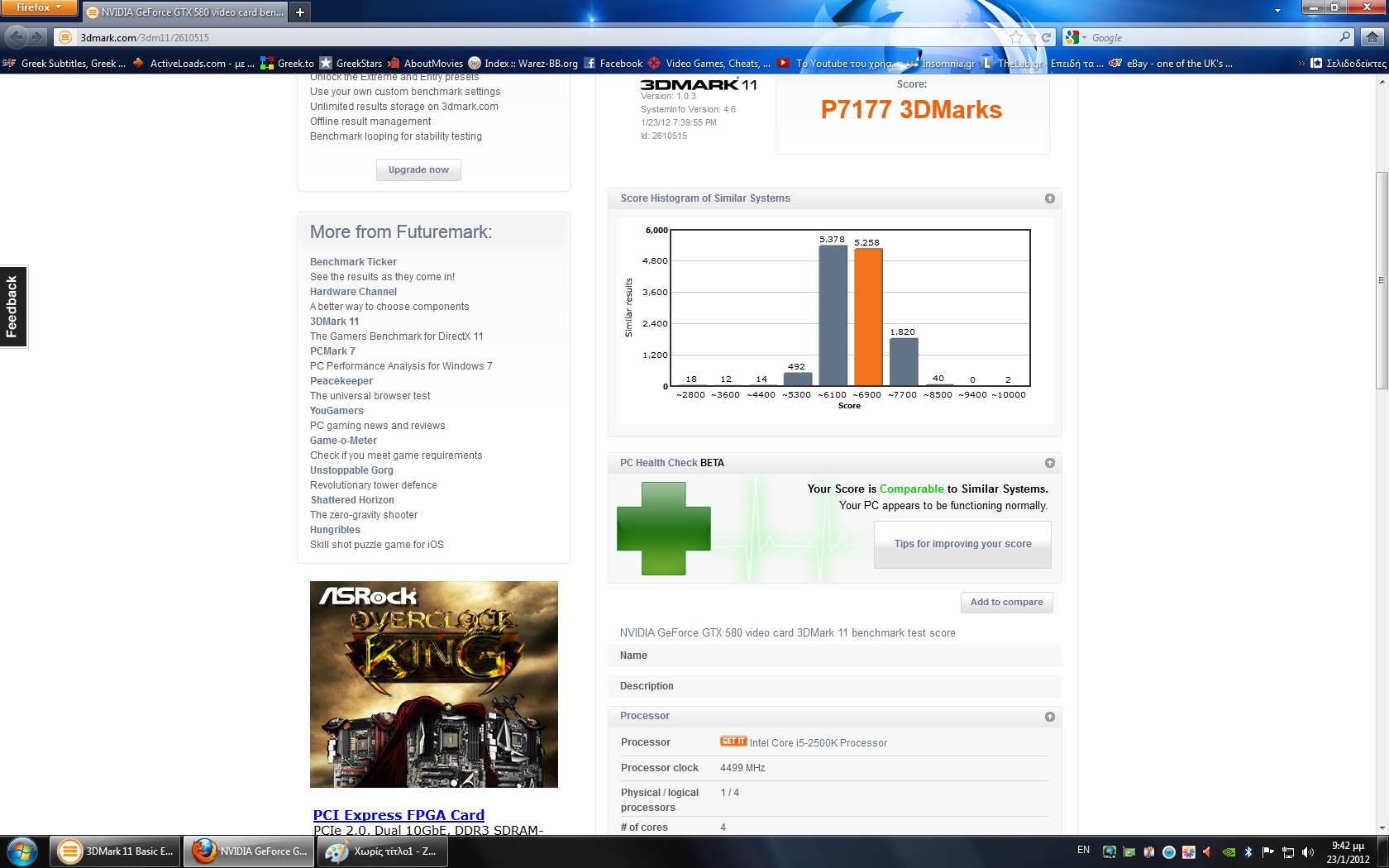This screenshot has width=1389, height=868.
Task: Switch to Χωρίς τίτλο1 taskbar window
Action: (382, 851)
